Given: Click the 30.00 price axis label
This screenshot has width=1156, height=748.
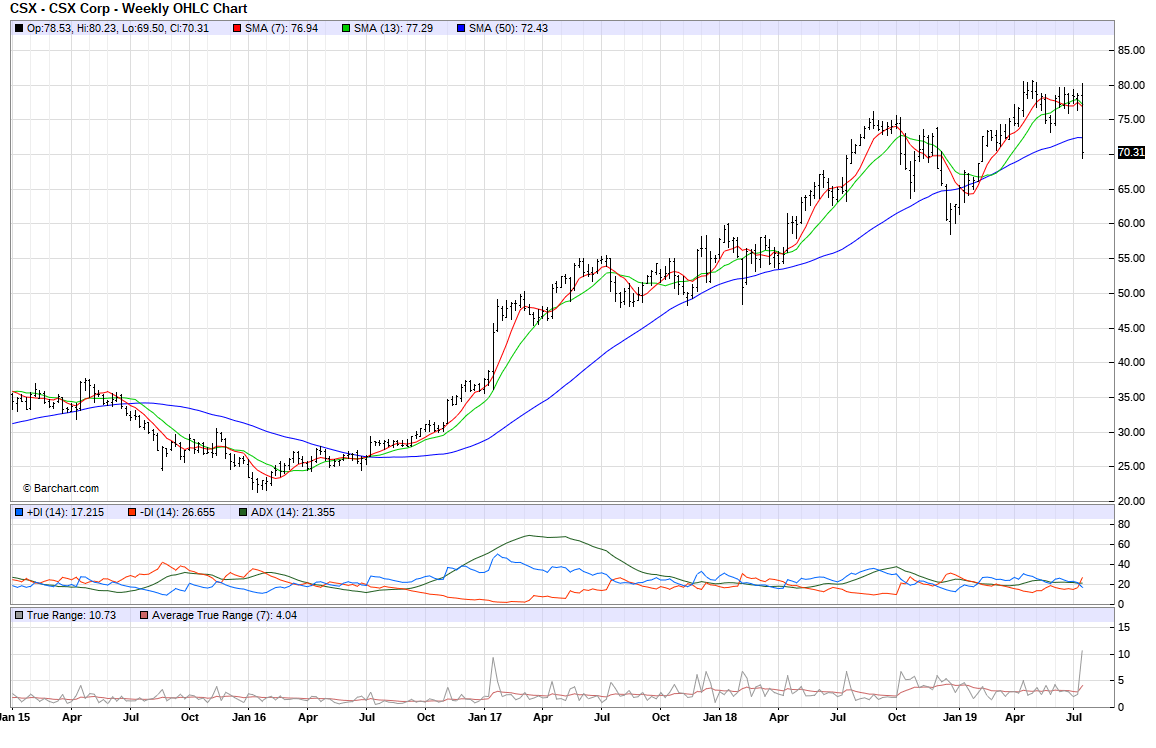Looking at the screenshot, I should [1131, 432].
